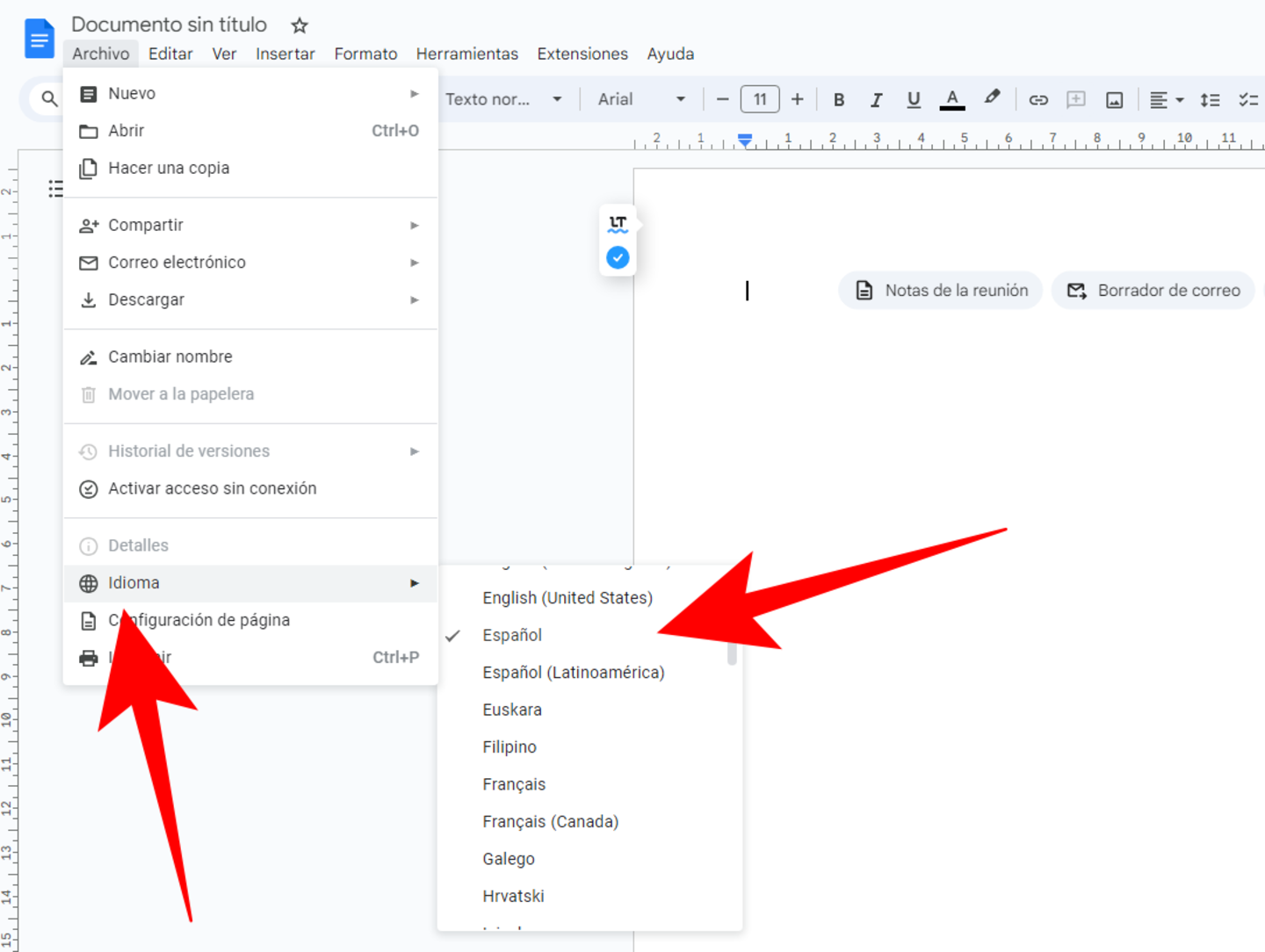Open the Archivo menu
Screen dimensions: 1265x952
coord(101,54)
